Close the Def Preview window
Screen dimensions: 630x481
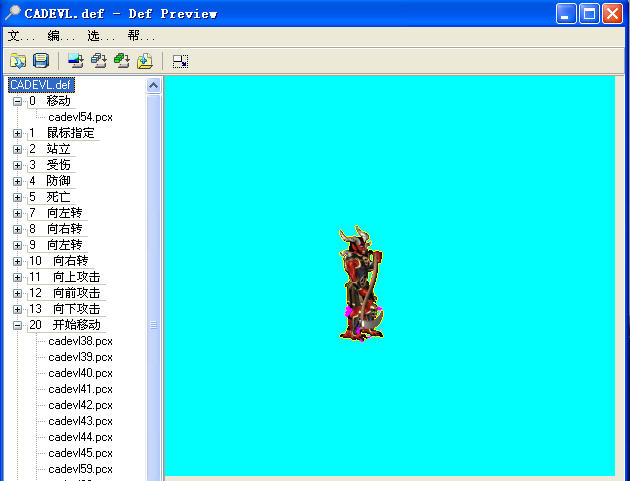[x=612, y=14]
